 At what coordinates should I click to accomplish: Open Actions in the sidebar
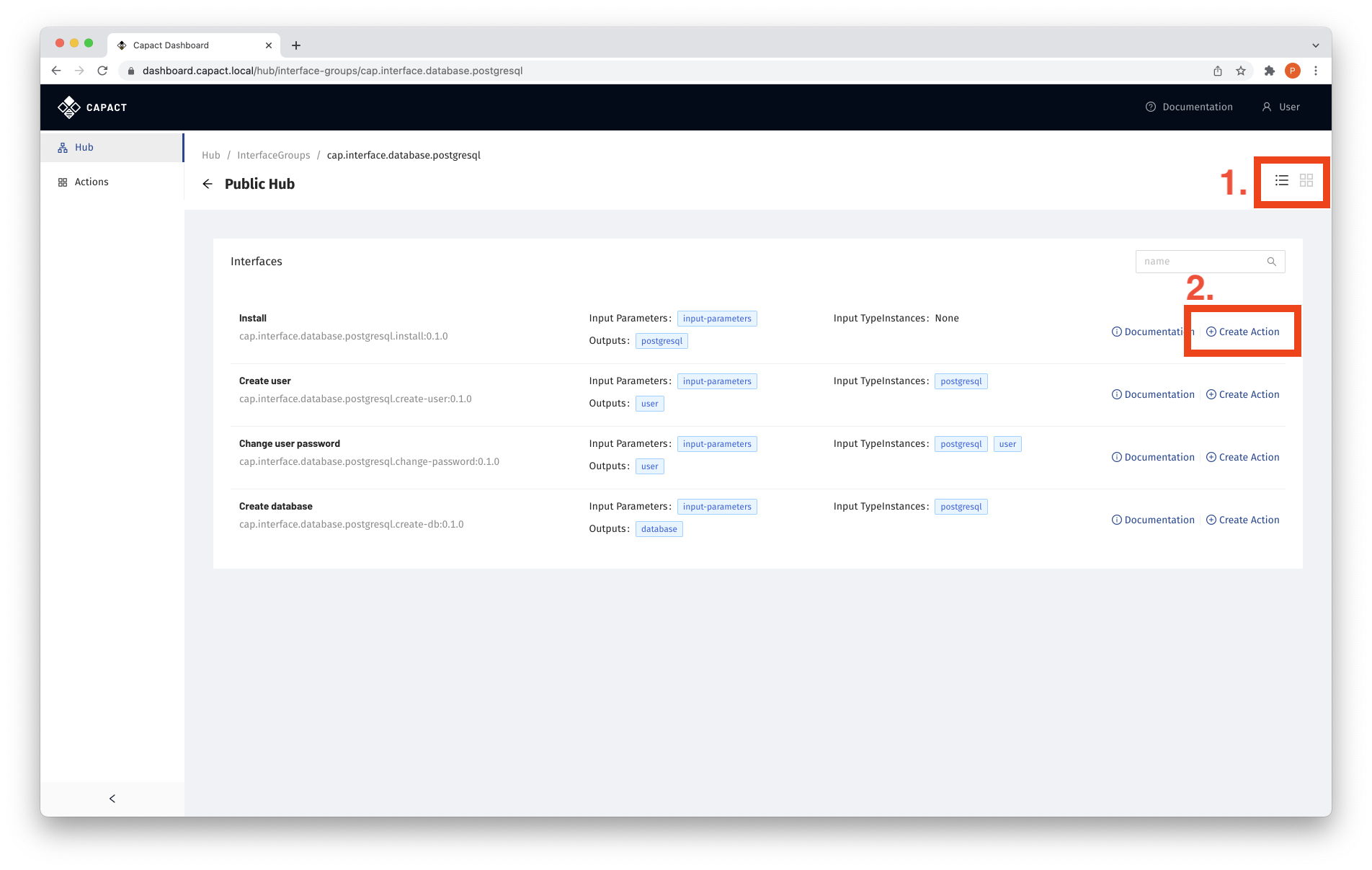click(x=92, y=182)
